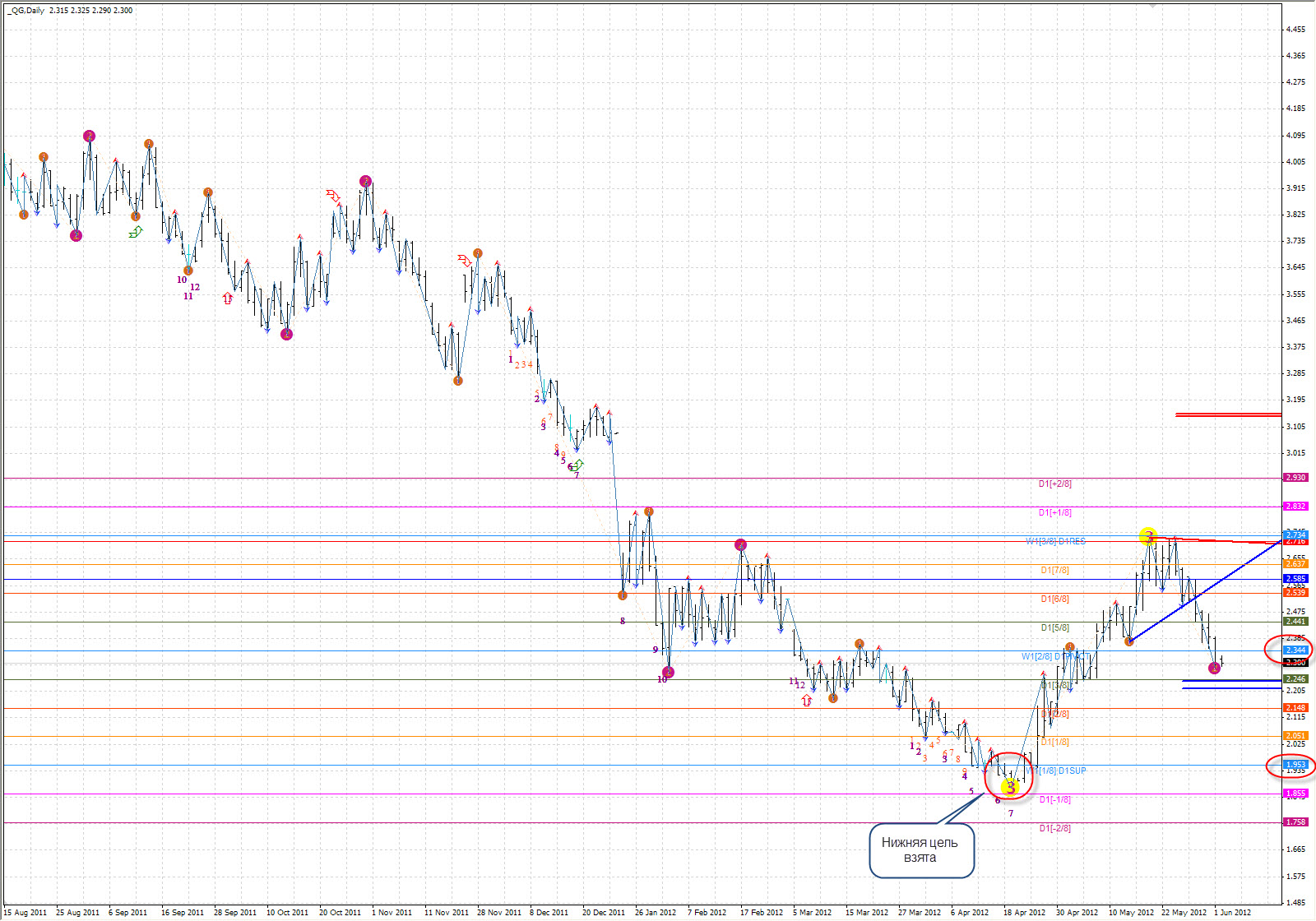Click the magenta marker at the chart's highest peak
This screenshot has width=1316, height=921.
click(x=89, y=137)
